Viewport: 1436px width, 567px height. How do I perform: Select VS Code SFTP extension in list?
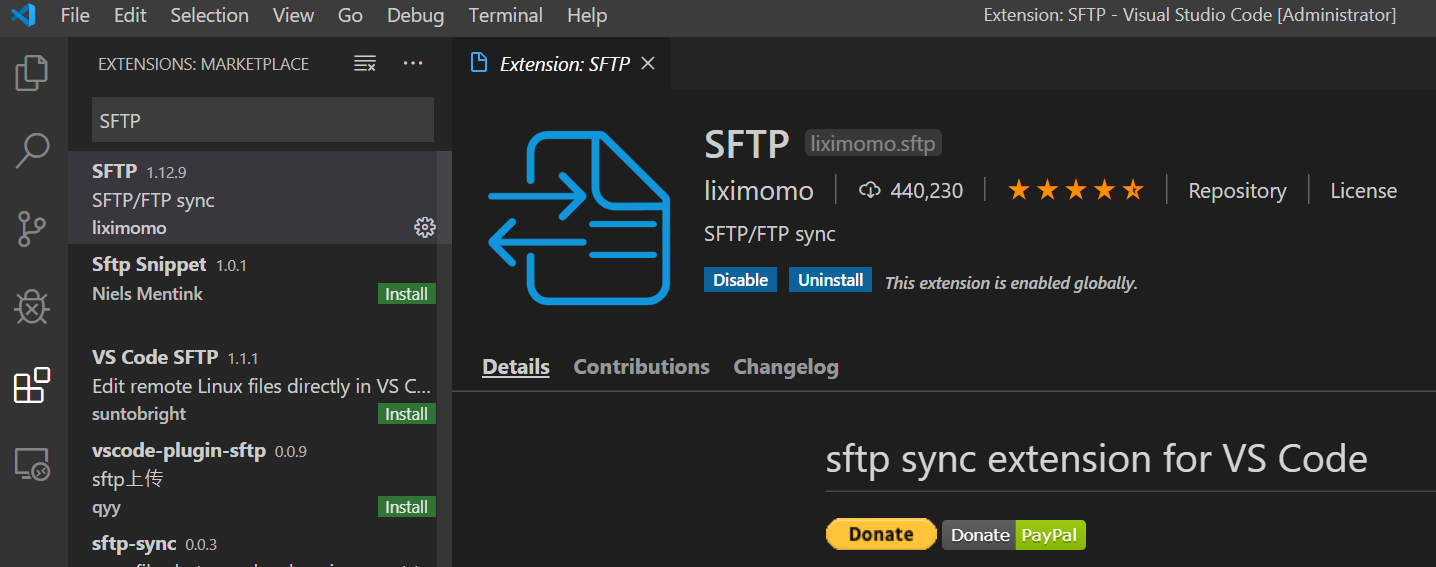260,385
